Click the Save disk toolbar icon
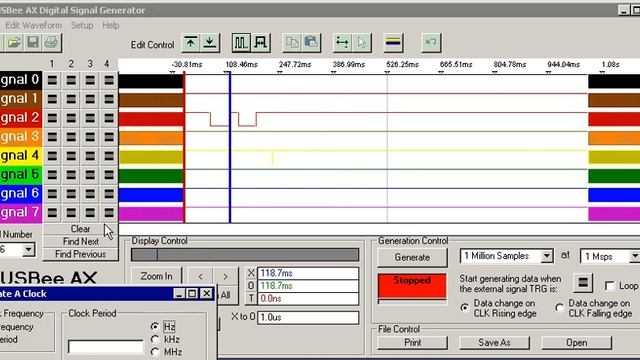Image resolution: width=640 pixels, height=360 pixels. pos(33,42)
